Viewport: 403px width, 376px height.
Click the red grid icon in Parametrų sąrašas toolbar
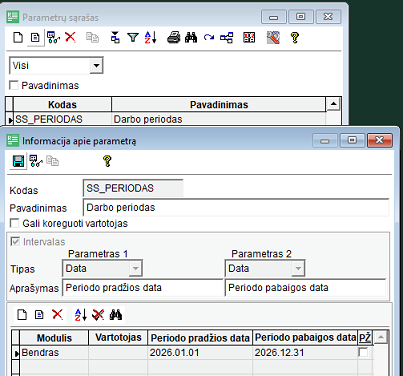tap(249, 37)
